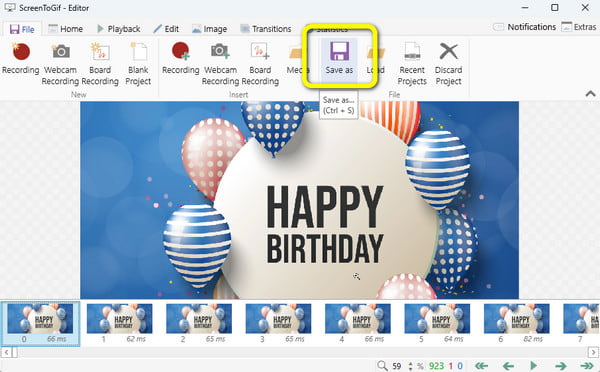Select frame 7 thumbnail
The width and height of the screenshot is (600, 372).
click(581, 324)
